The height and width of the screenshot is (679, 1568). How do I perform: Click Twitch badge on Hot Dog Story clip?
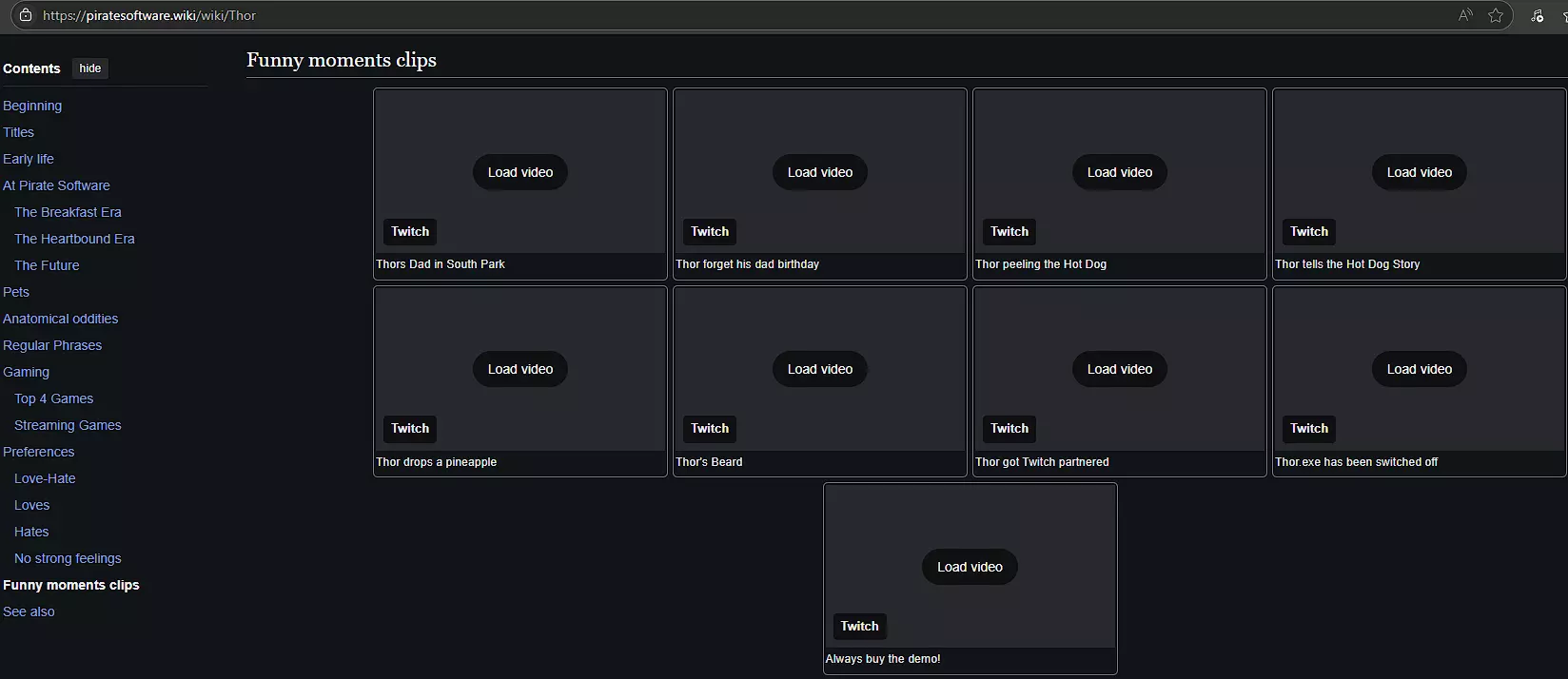coord(1309,231)
